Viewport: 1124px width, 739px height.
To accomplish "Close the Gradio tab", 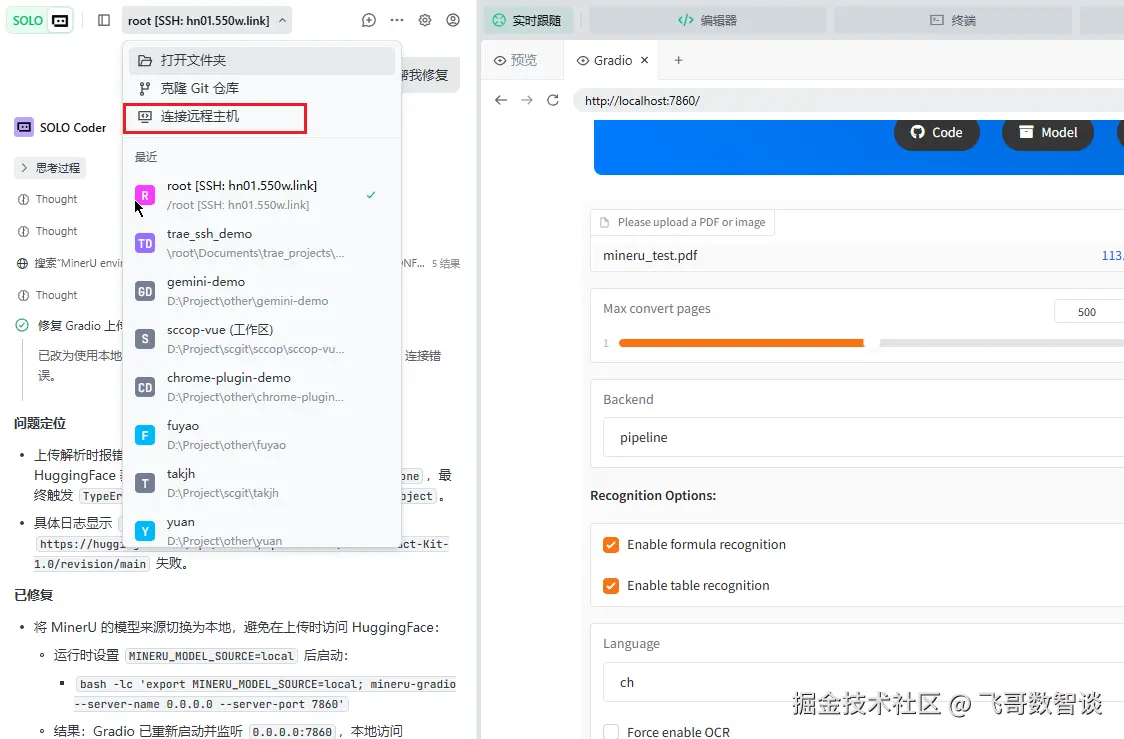I will 644,60.
